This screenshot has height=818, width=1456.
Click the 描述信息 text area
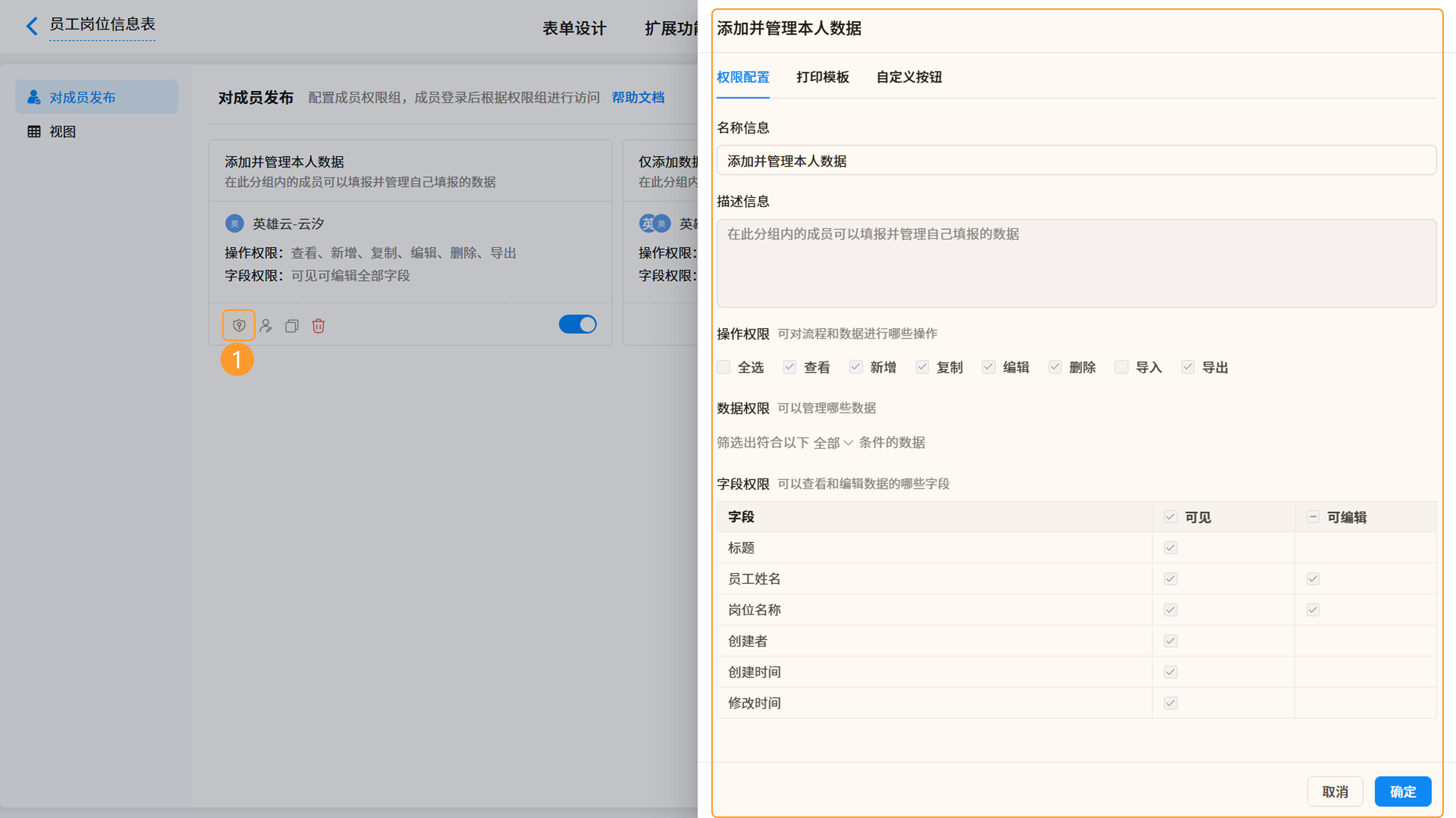(1076, 263)
